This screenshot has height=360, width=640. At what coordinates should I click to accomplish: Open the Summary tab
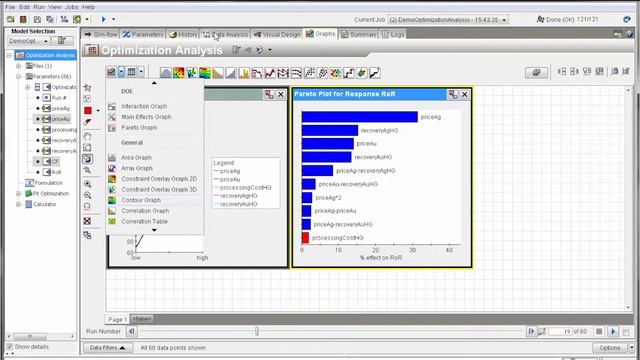pos(358,34)
